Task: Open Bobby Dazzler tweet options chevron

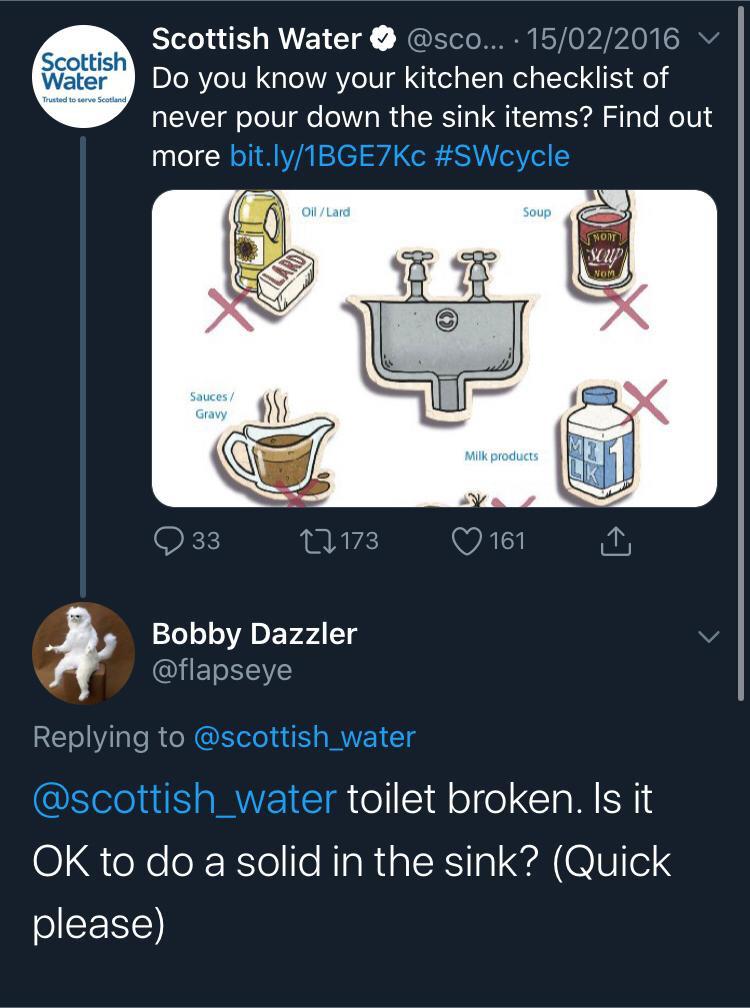Action: (707, 636)
